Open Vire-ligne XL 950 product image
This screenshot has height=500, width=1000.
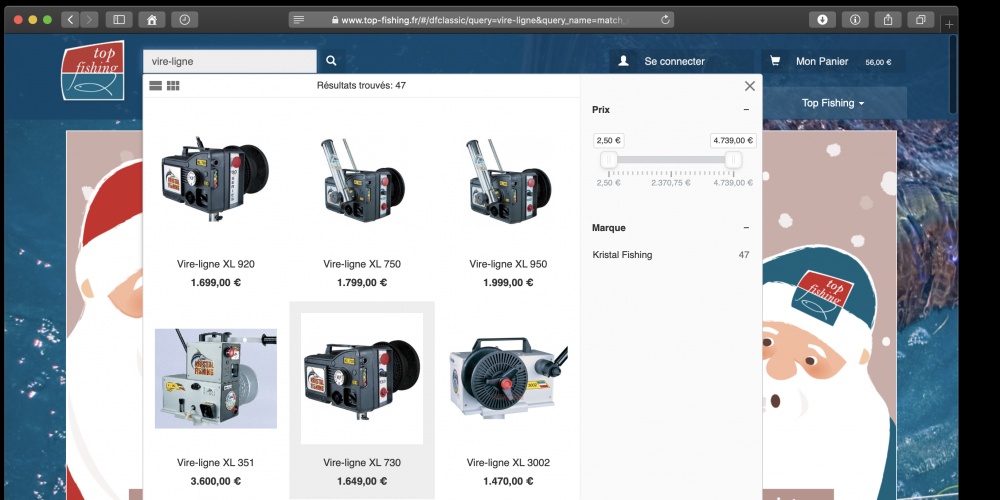[508, 180]
